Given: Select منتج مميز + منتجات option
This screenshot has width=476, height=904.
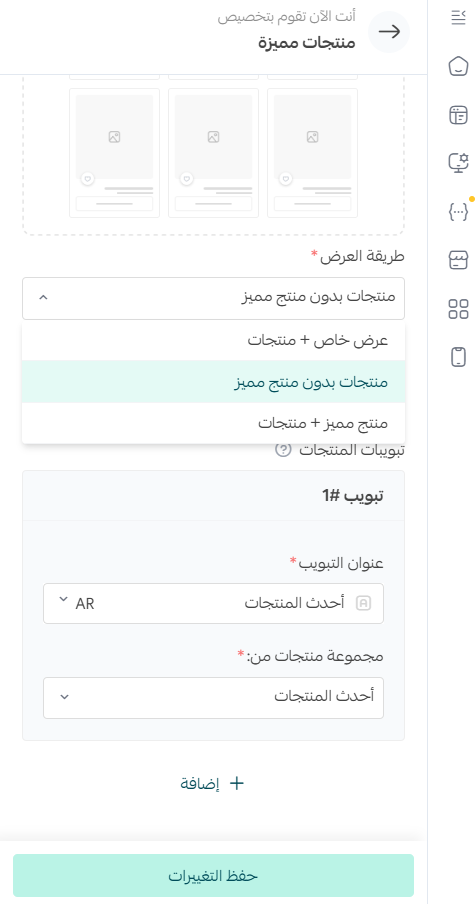Looking at the screenshot, I should pyautogui.click(x=213, y=424).
